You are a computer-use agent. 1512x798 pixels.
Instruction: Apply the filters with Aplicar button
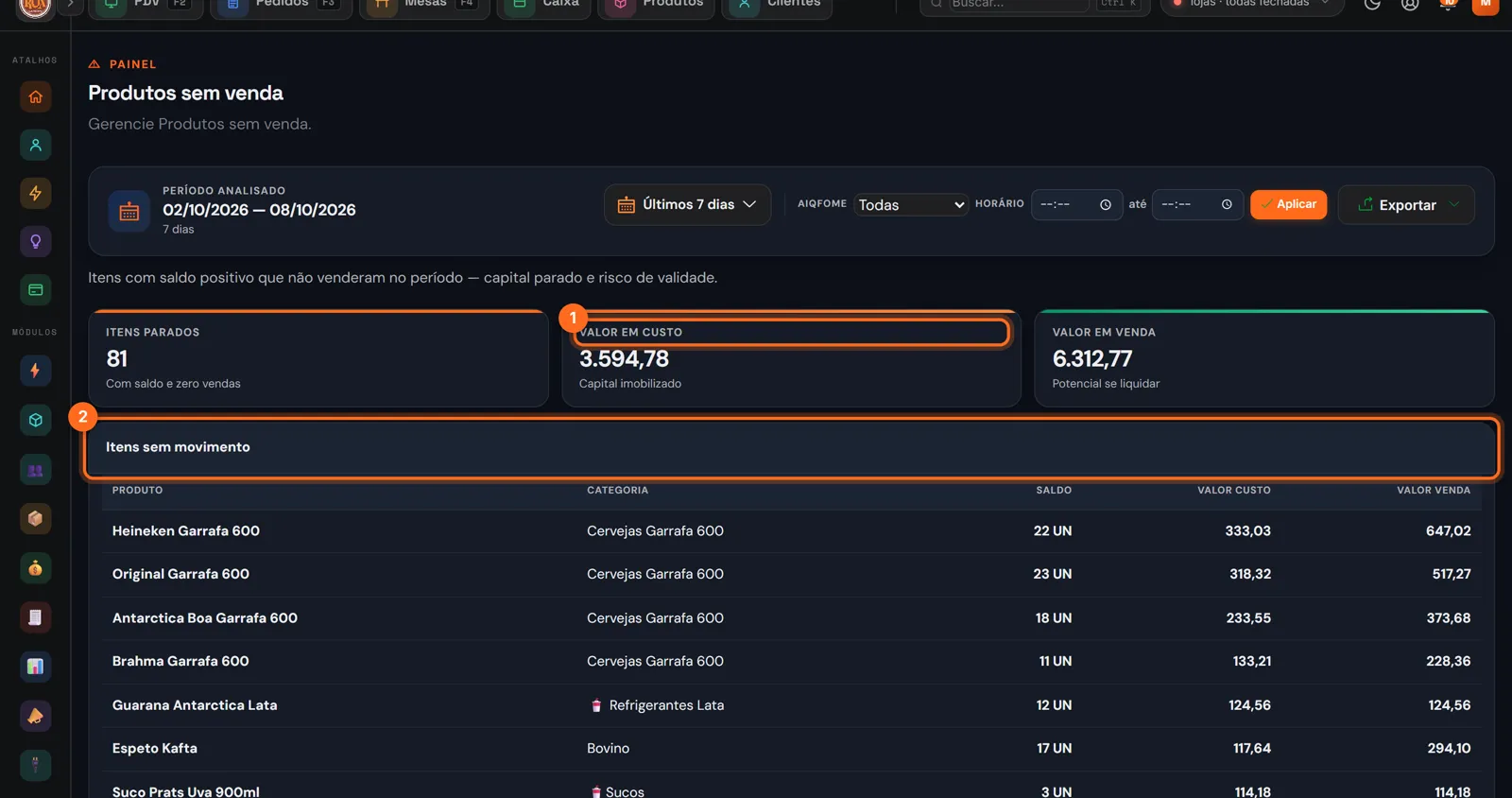(1288, 204)
